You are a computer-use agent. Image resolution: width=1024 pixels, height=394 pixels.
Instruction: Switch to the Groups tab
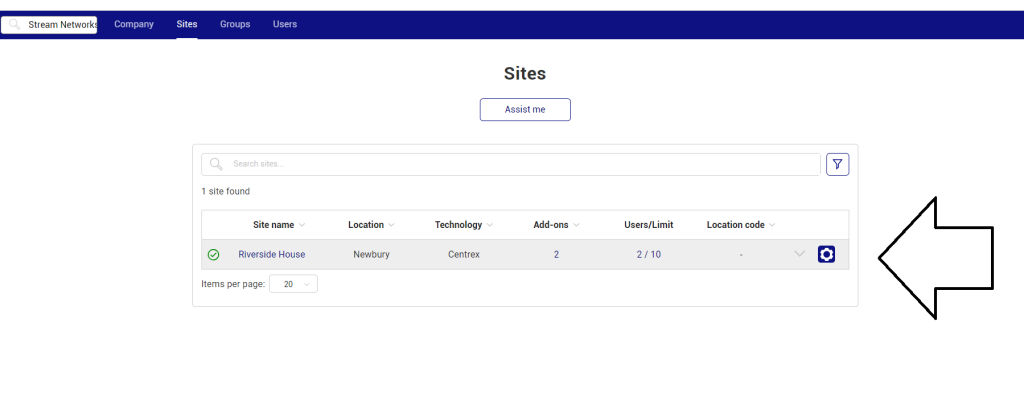click(x=235, y=24)
